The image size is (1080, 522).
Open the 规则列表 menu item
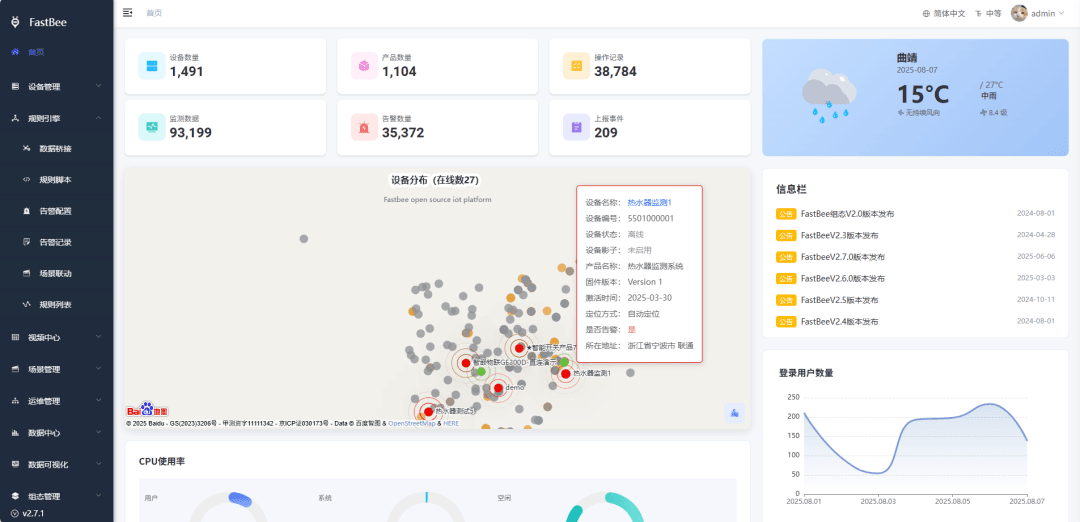[56, 304]
